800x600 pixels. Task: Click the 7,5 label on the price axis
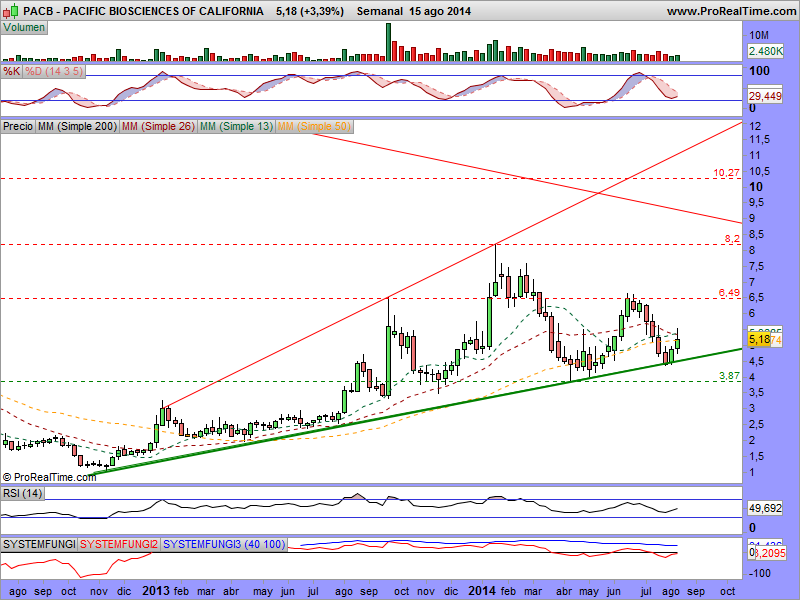point(757,266)
